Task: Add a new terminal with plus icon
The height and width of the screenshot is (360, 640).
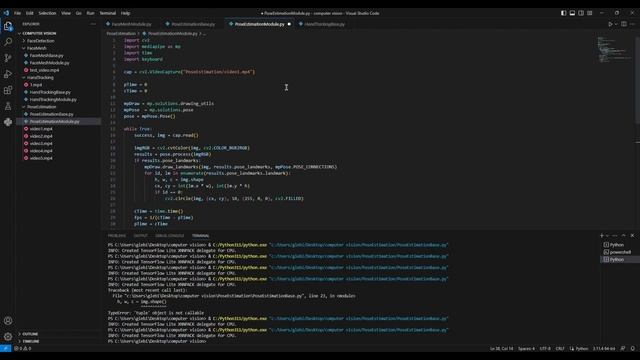Action: pyautogui.click(x=602, y=236)
